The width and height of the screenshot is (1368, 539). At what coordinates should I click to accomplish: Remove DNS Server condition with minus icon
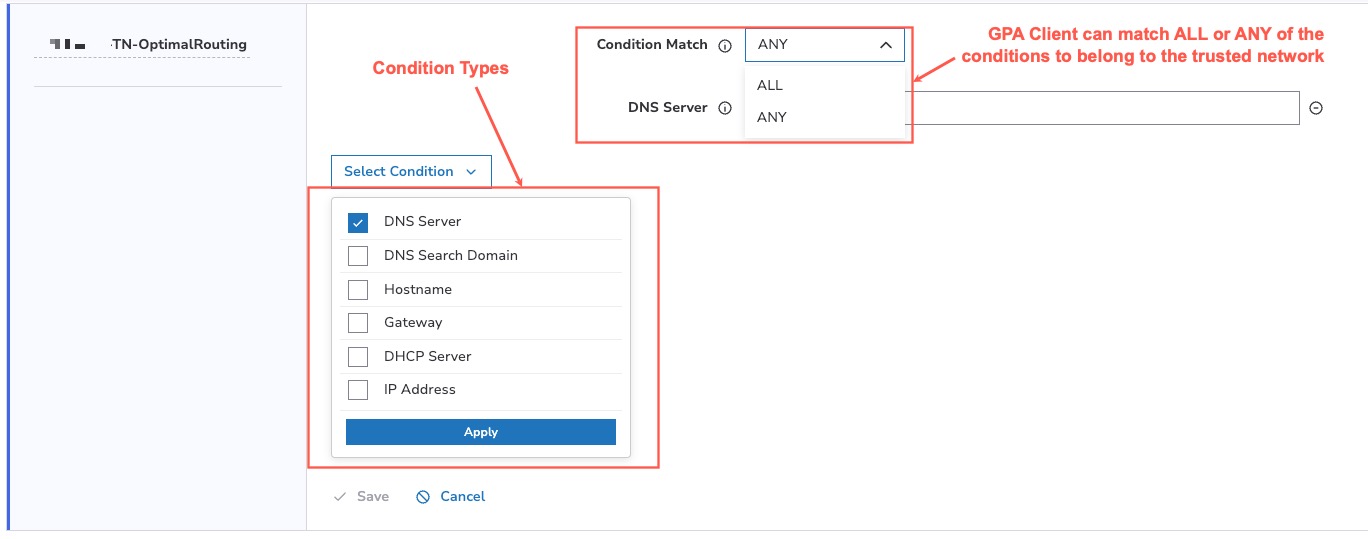(1316, 108)
